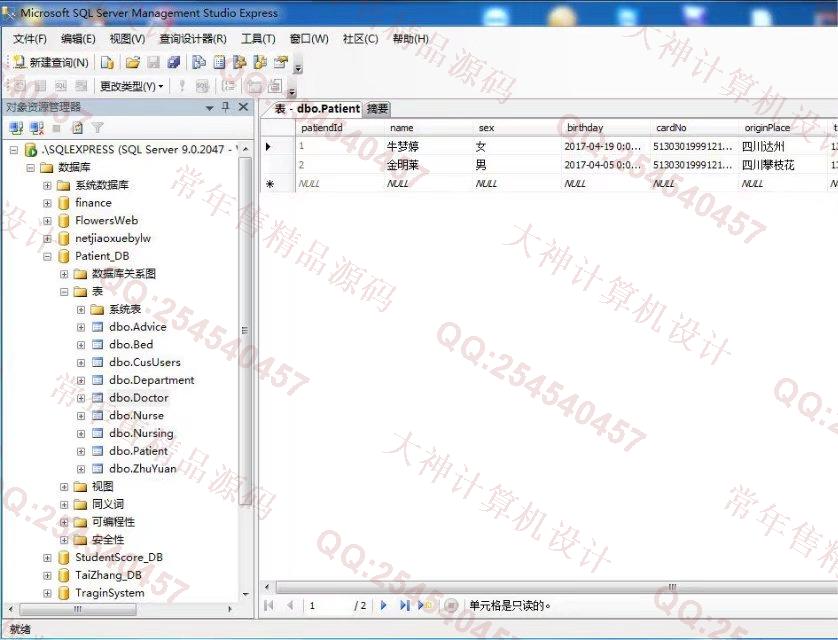The width and height of the screenshot is (838, 640).
Task: Select the dbo.Bed table
Action: pyautogui.click(x=131, y=345)
